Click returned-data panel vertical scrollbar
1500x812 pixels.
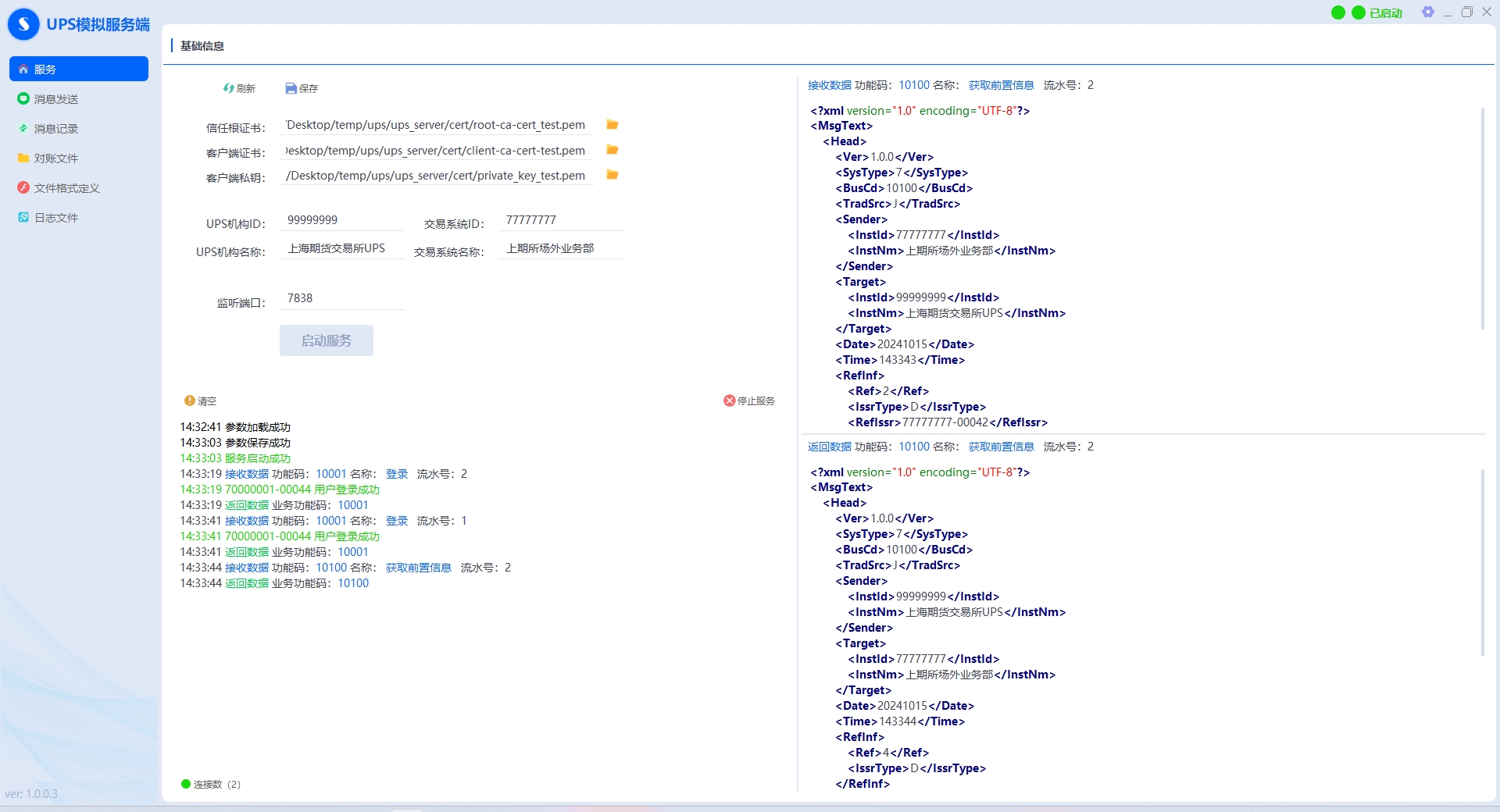[1482, 562]
